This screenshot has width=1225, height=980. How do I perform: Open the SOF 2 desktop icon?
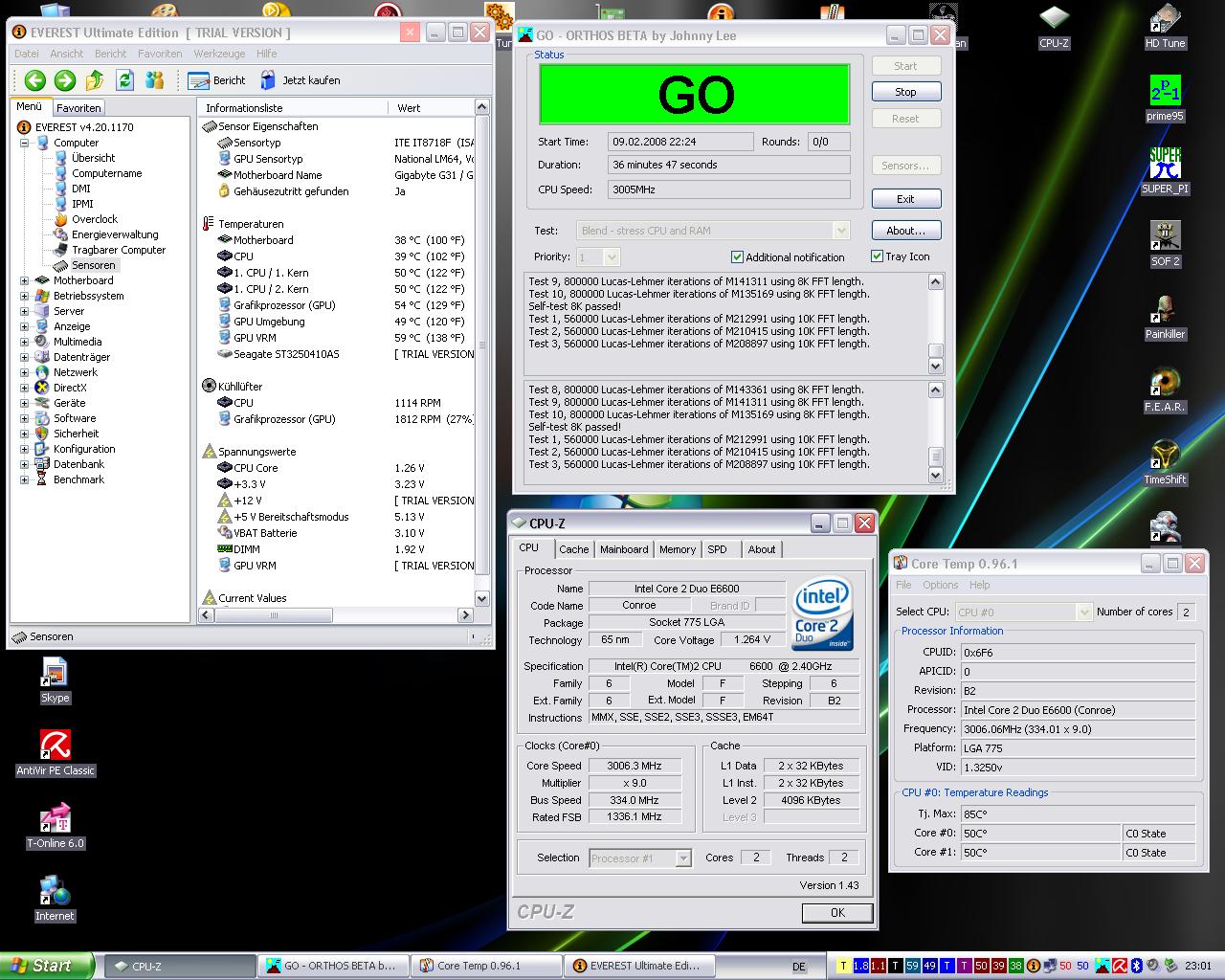click(1165, 244)
